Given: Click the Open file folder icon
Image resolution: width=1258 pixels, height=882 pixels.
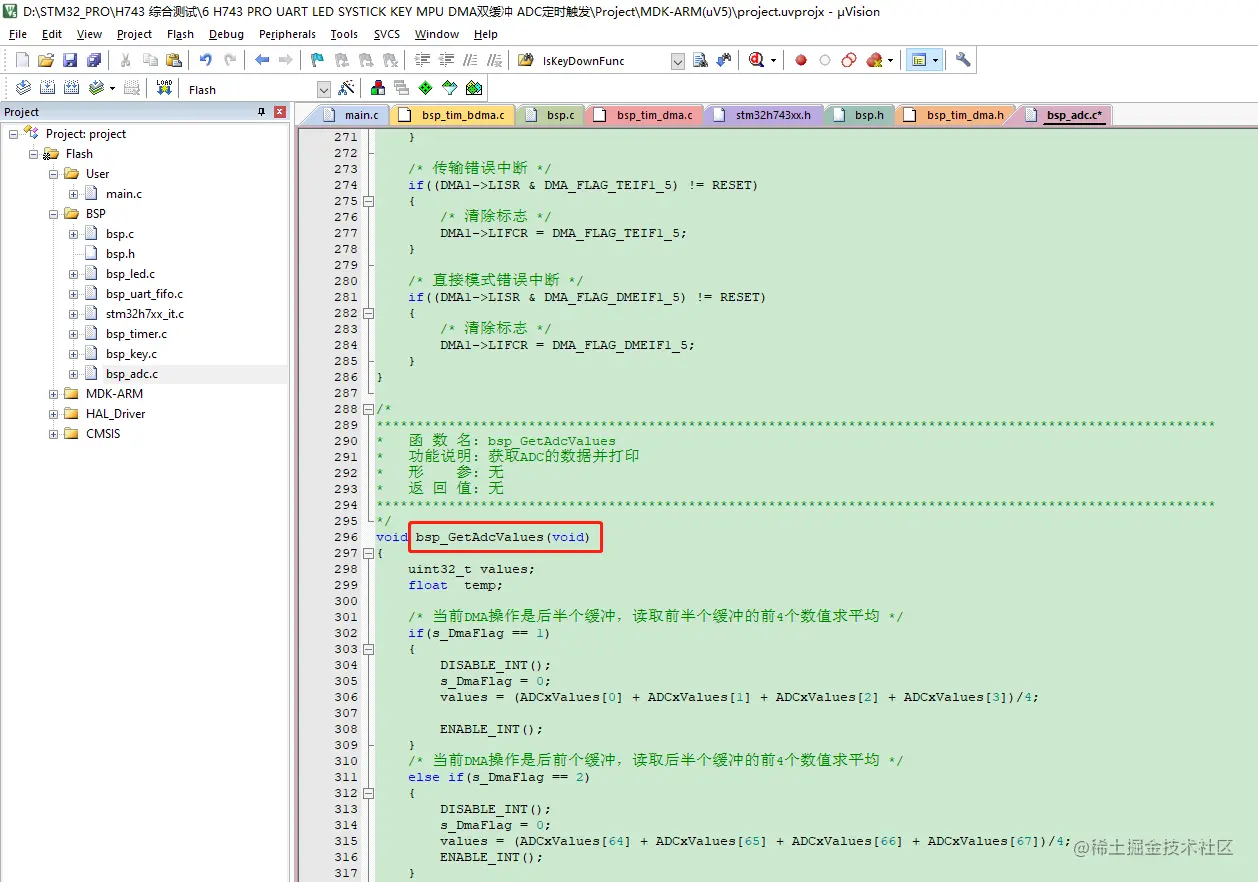Looking at the screenshot, I should point(46,60).
